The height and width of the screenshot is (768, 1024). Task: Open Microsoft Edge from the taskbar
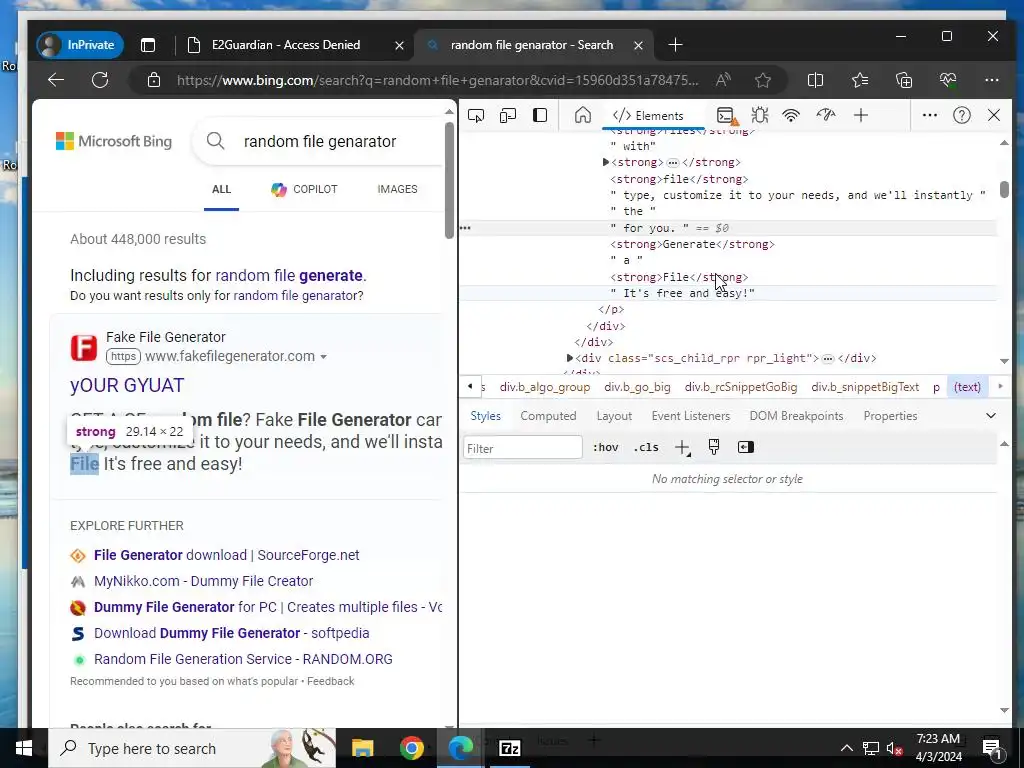click(460, 748)
